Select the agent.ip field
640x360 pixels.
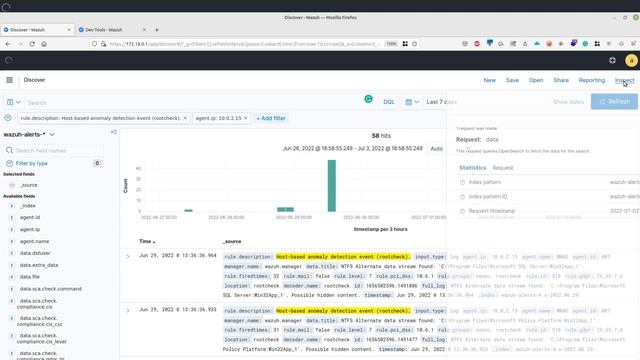point(30,229)
